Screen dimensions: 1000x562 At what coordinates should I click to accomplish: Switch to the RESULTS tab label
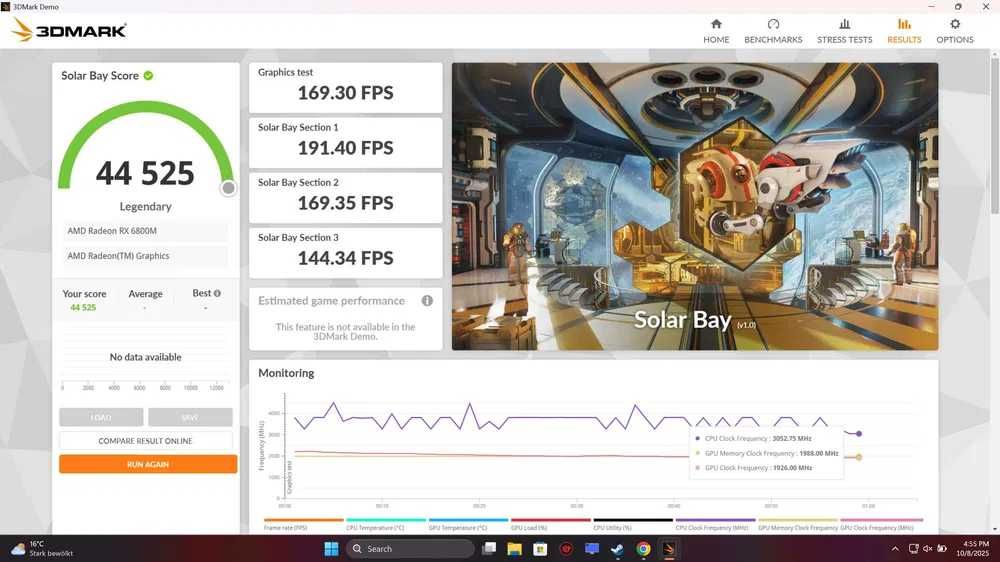click(x=904, y=40)
